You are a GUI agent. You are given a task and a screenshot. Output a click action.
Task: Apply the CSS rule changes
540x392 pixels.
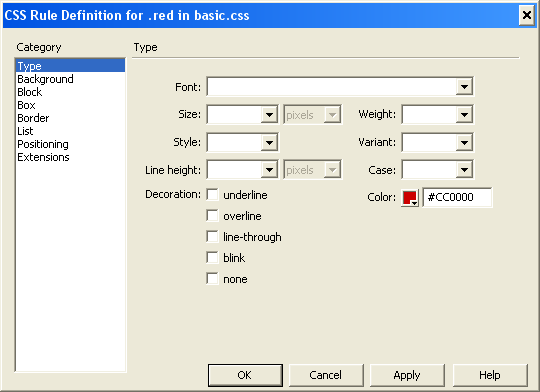coord(407,375)
